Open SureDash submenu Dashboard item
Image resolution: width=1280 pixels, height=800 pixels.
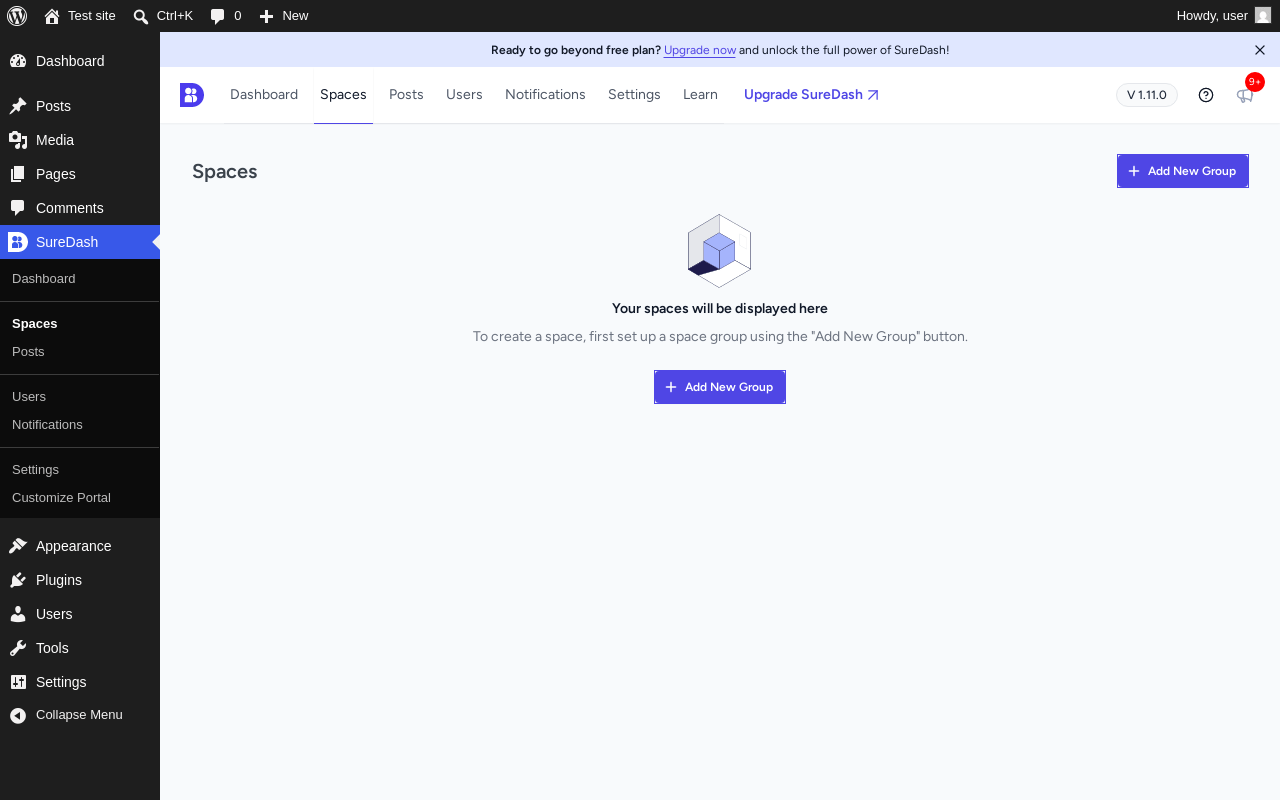point(44,279)
